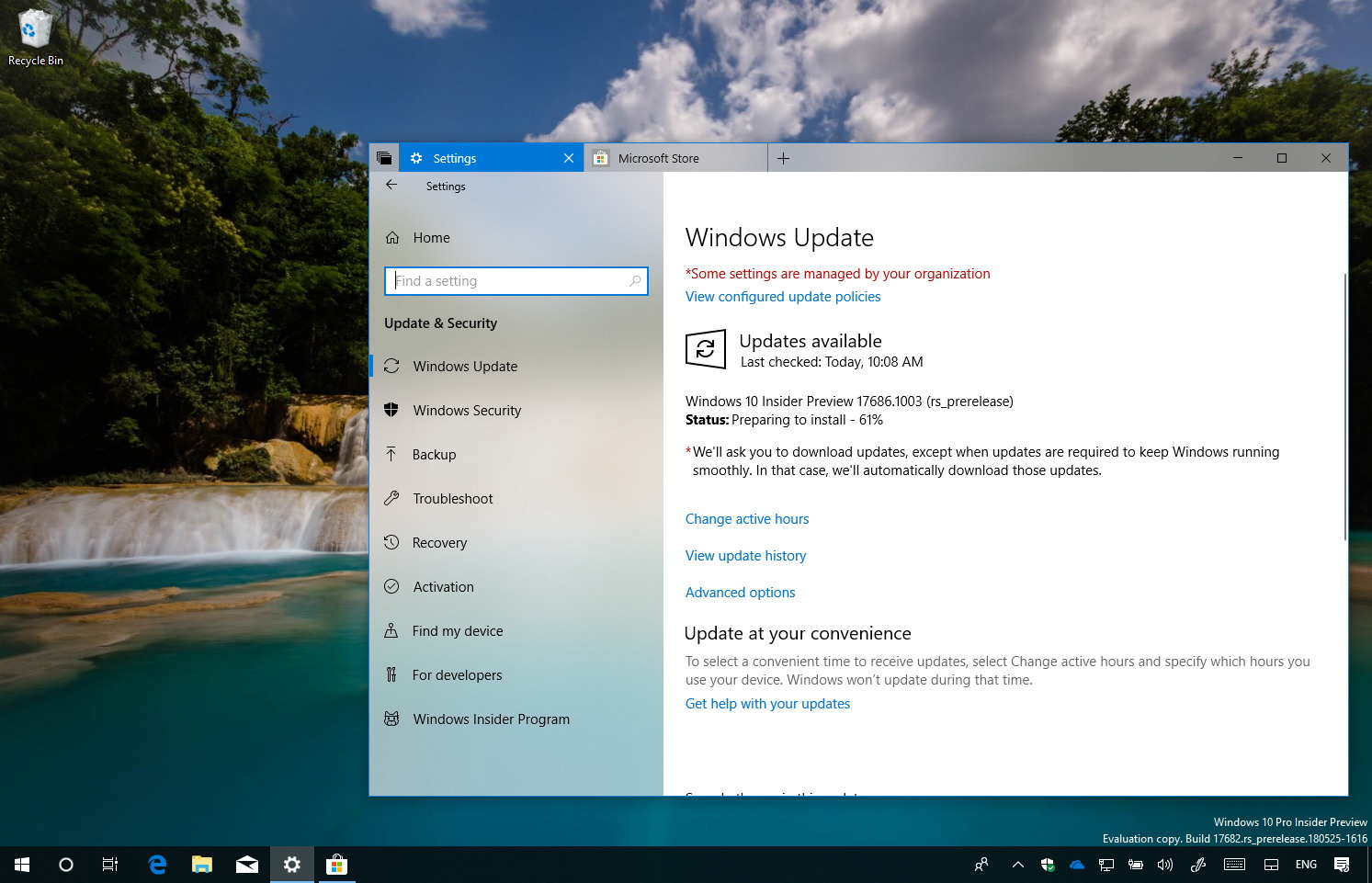This screenshot has width=1372, height=883.
Task: Open Recovery settings in the sidebar
Action: (x=438, y=542)
